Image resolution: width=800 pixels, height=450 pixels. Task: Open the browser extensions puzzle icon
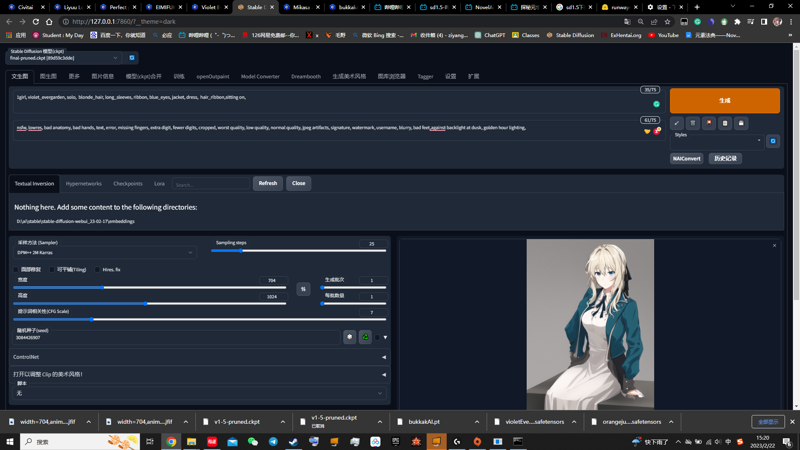737,21
